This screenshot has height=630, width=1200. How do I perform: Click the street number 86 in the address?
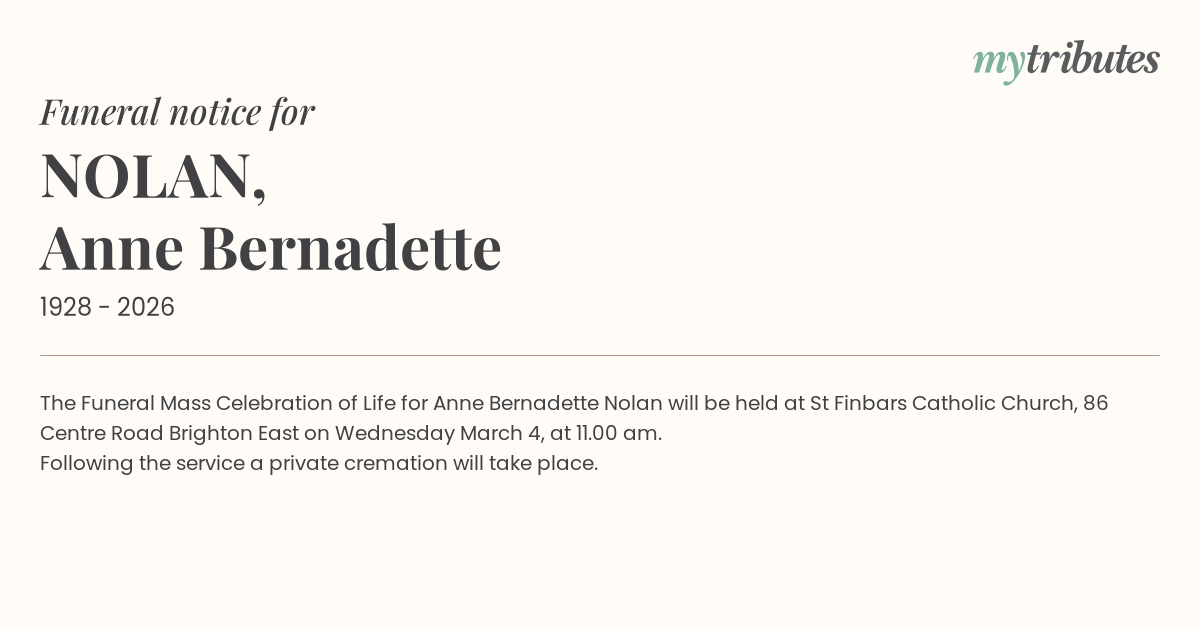tap(1095, 403)
